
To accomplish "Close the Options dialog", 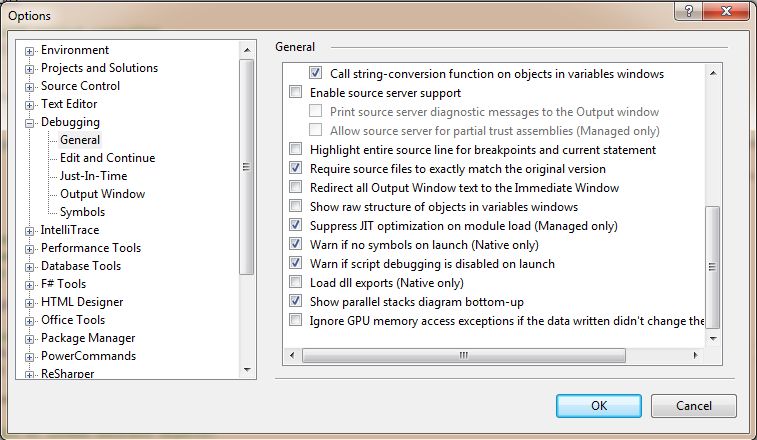I will click(x=726, y=11).
